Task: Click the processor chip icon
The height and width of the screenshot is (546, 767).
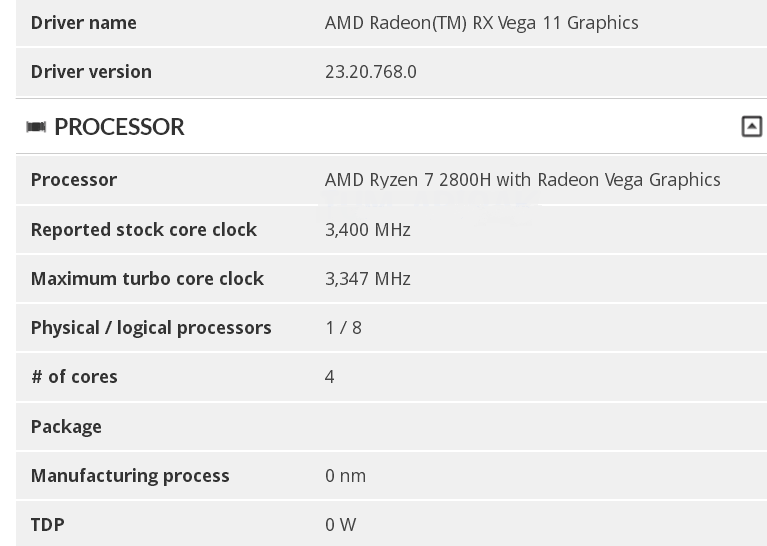Action: [x=37, y=127]
